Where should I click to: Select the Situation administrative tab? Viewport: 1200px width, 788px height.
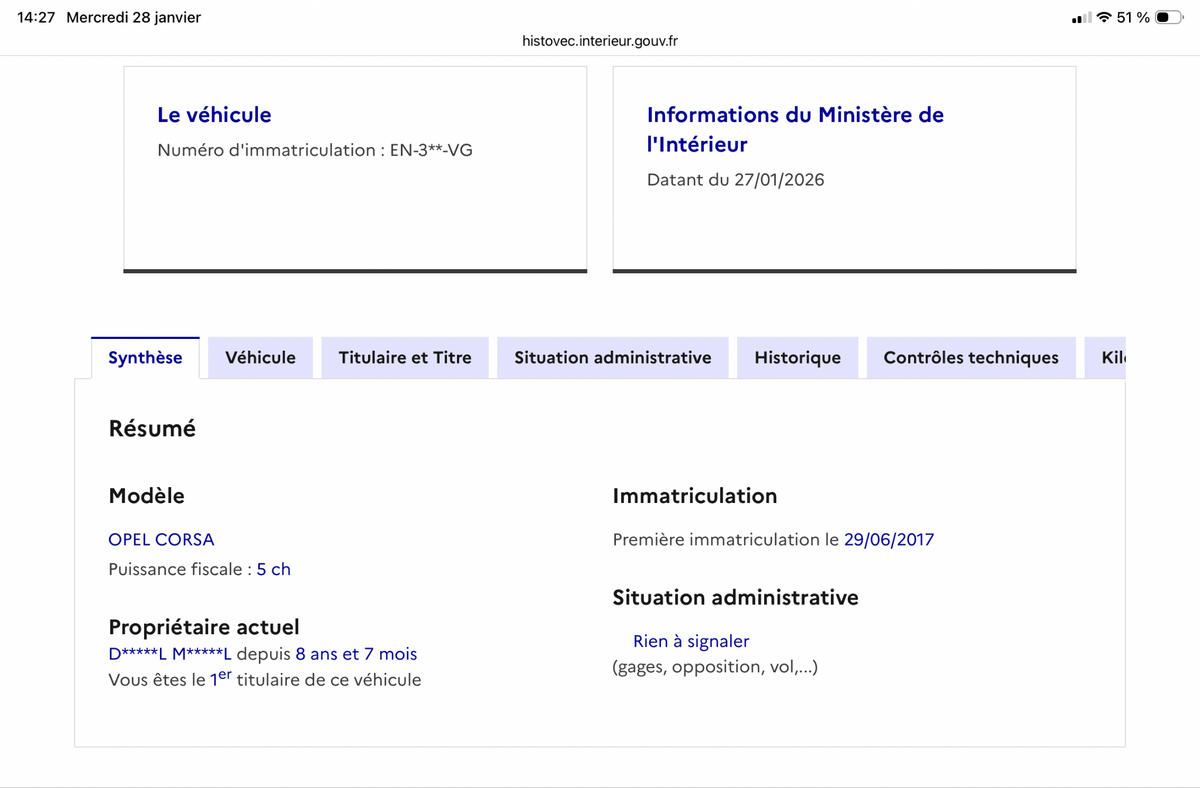click(x=612, y=357)
